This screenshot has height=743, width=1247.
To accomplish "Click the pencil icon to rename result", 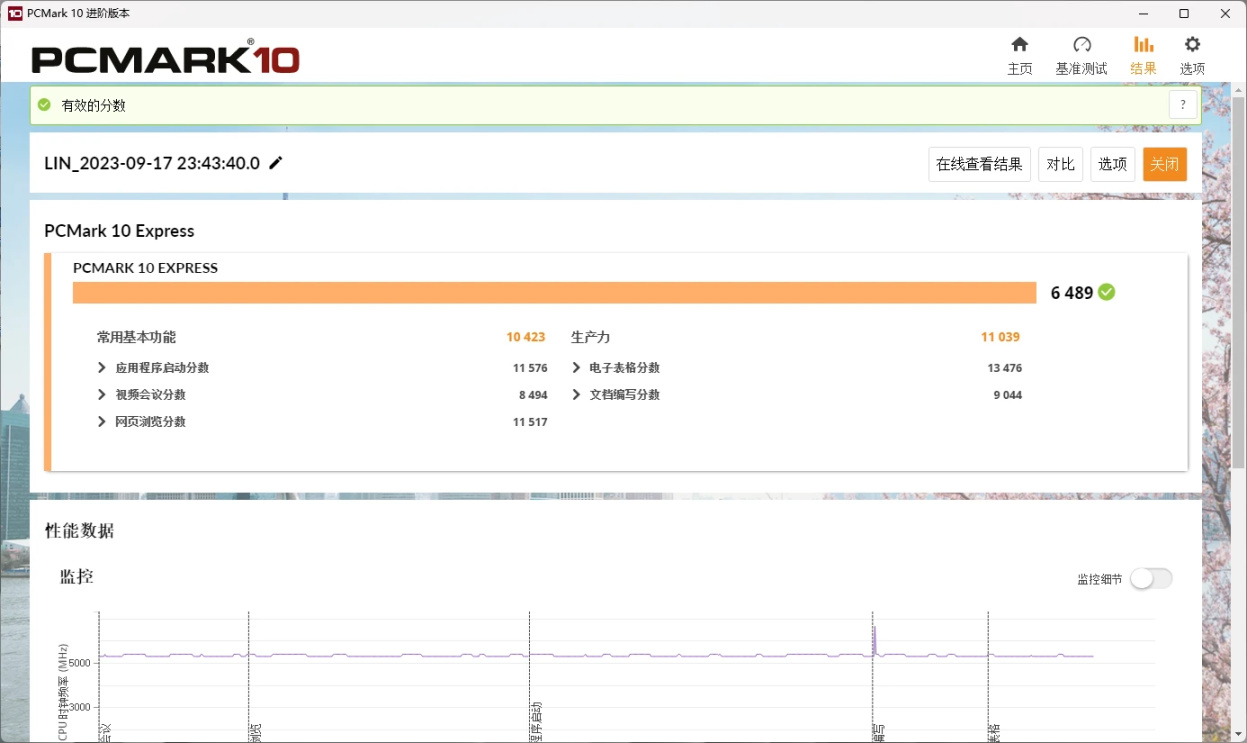I will tap(276, 163).
